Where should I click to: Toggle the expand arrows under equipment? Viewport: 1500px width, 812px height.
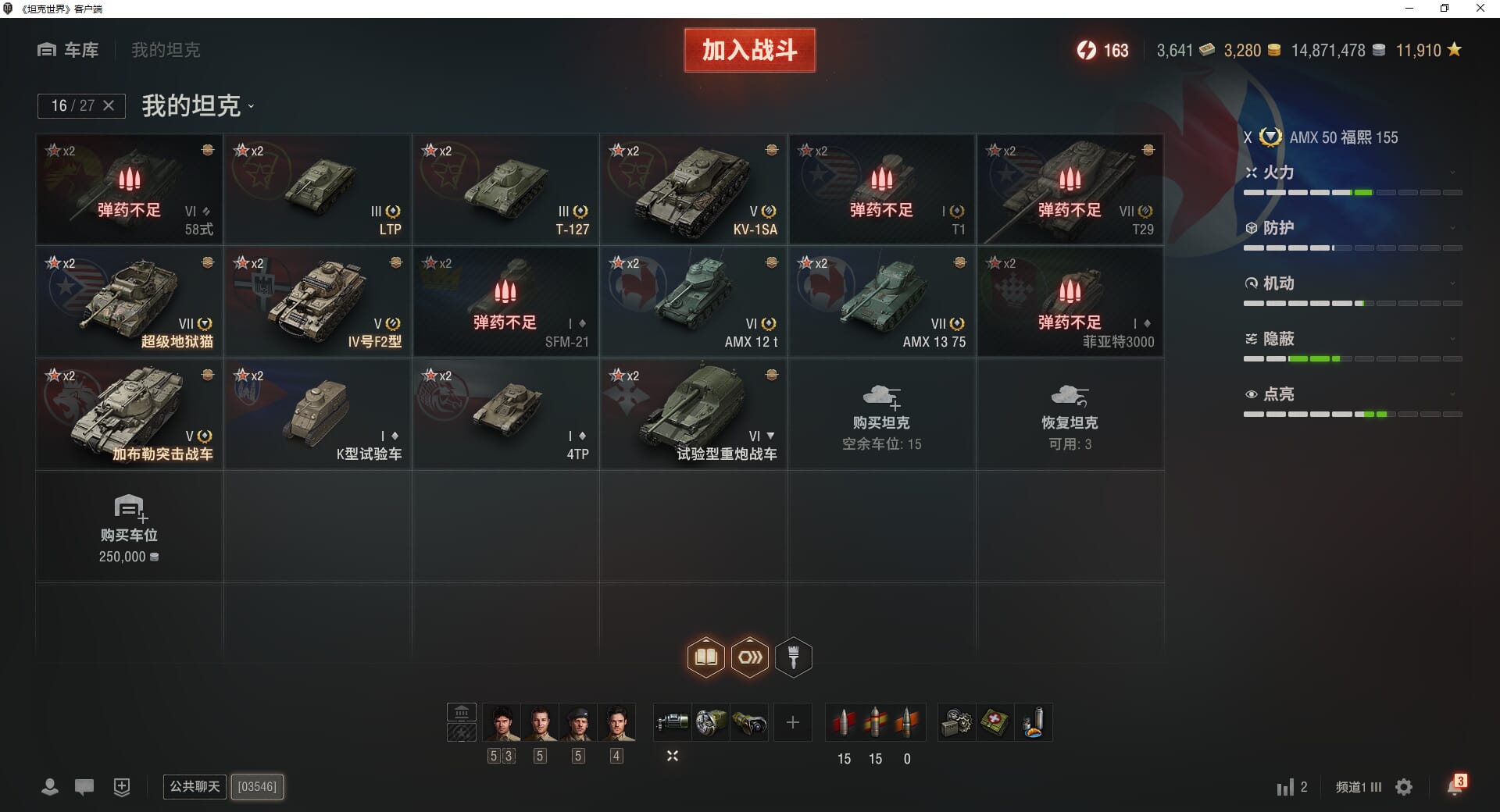[x=673, y=756]
